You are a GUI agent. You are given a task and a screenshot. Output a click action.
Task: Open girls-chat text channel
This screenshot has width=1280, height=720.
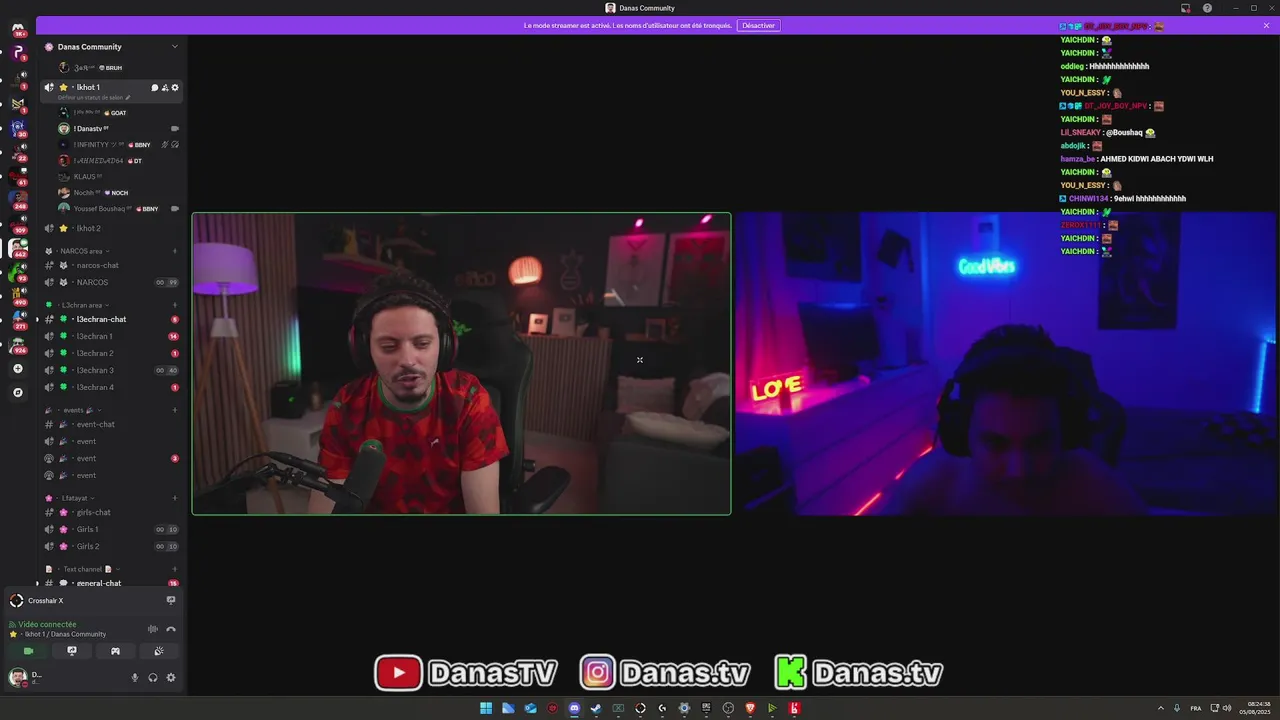coord(111,512)
